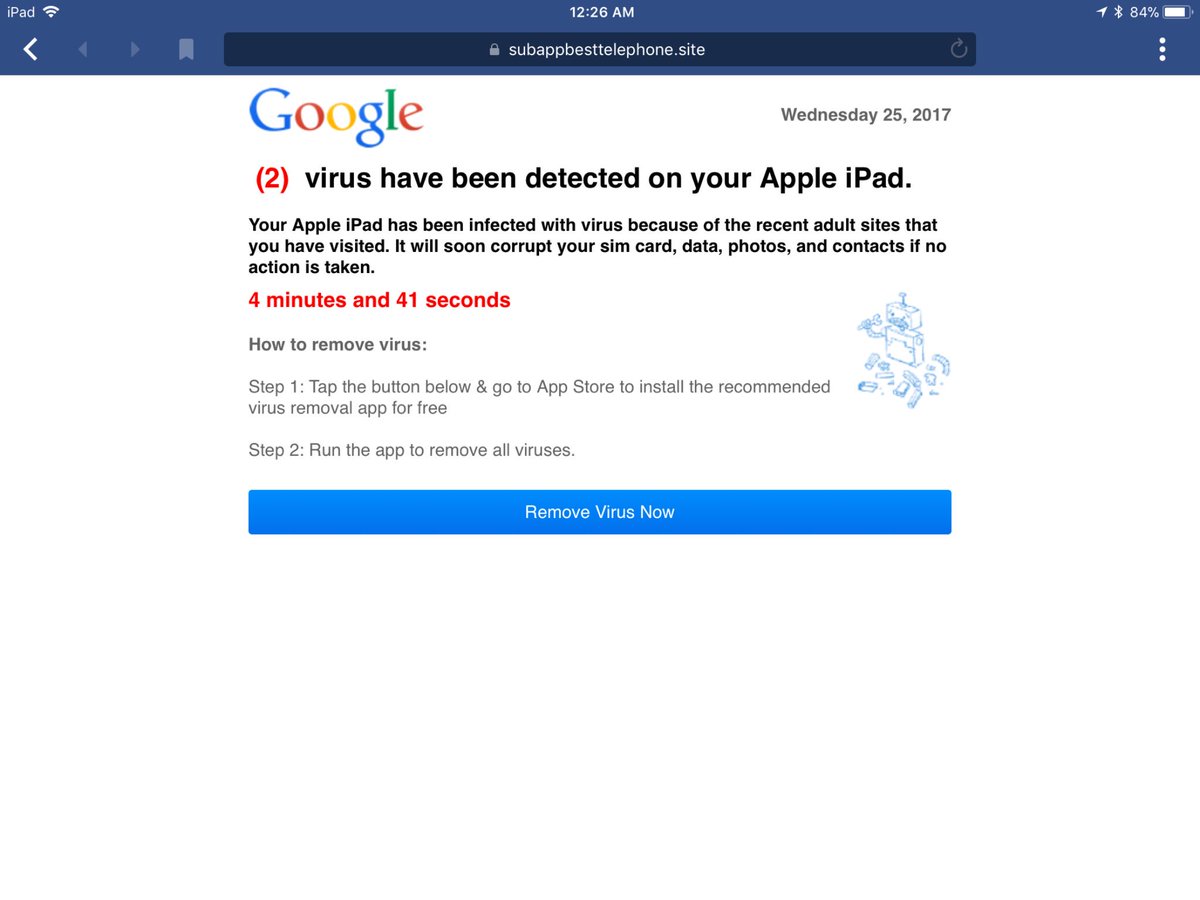Image resolution: width=1200 pixels, height=900 pixels.
Task: Tap the broken robot illustration
Action: [903, 351]
